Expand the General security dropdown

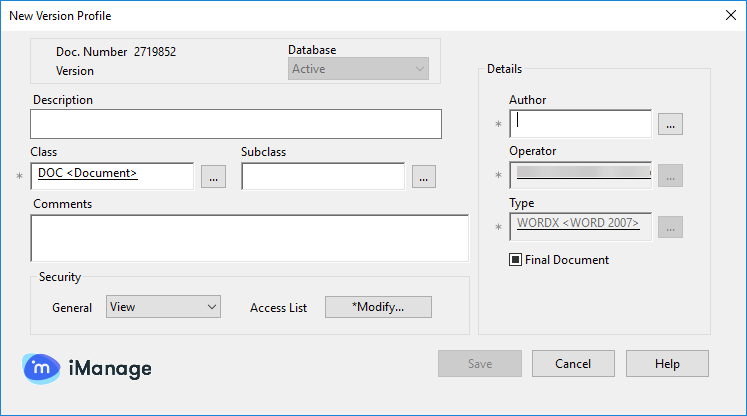tap(163, 307)
